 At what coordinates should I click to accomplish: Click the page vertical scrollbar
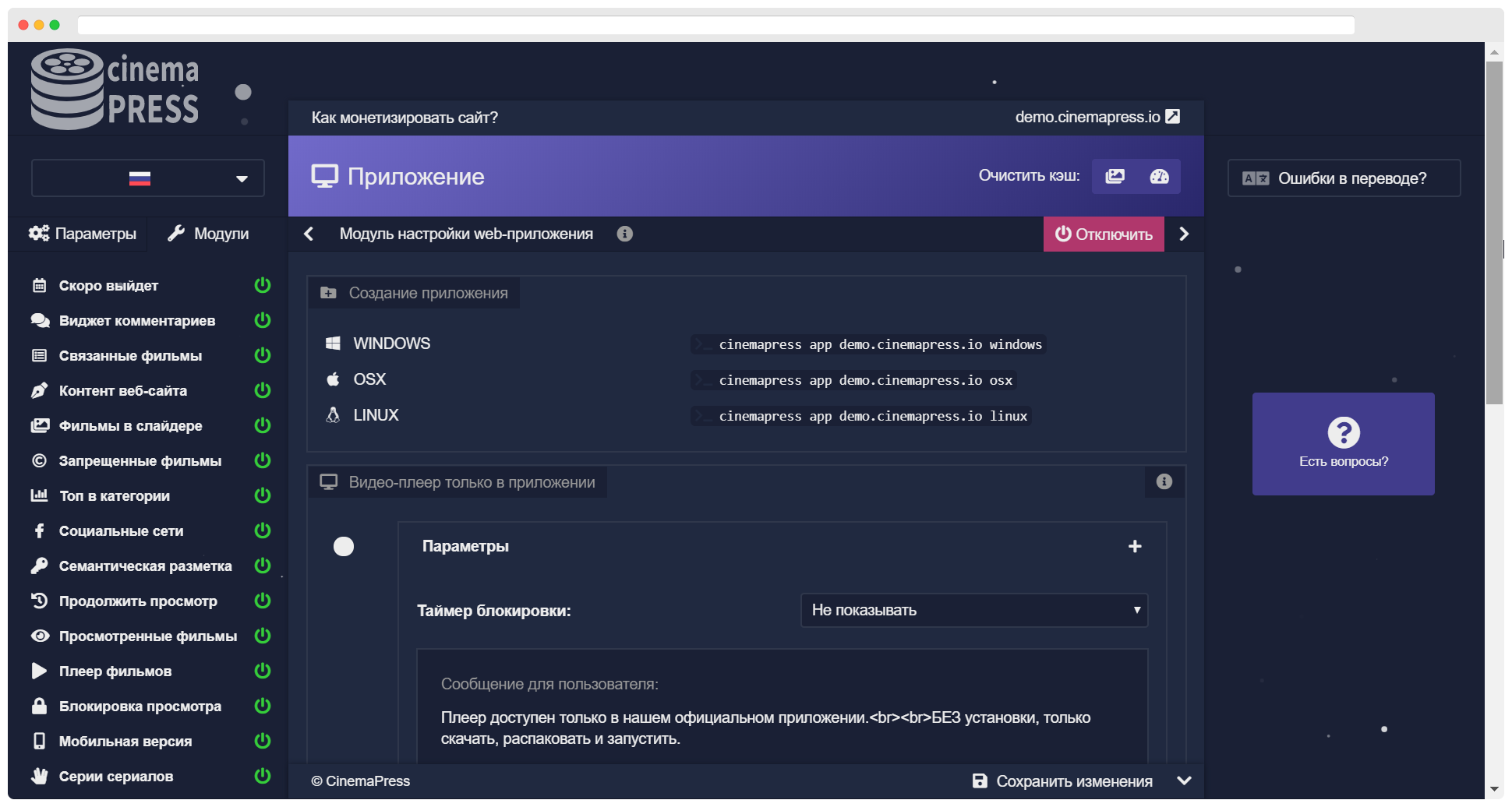click(x=1494, y=234)
